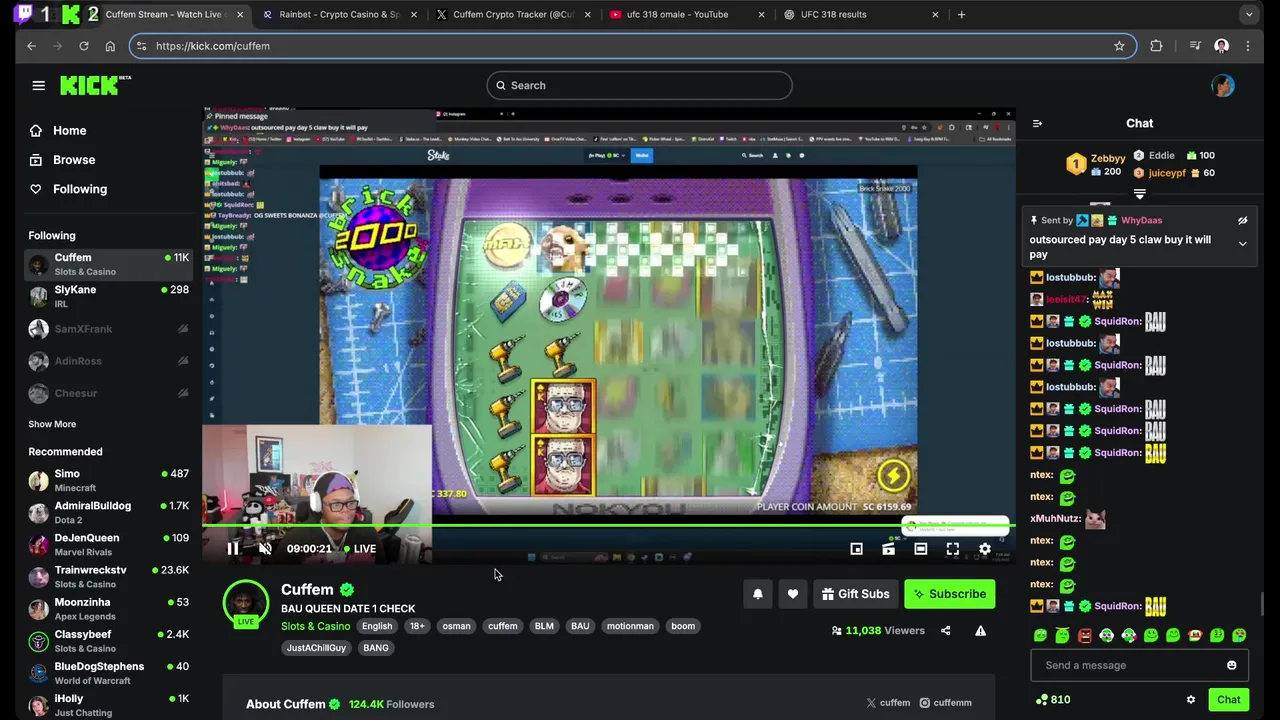Send message with Chat button

click(1228, 700)
